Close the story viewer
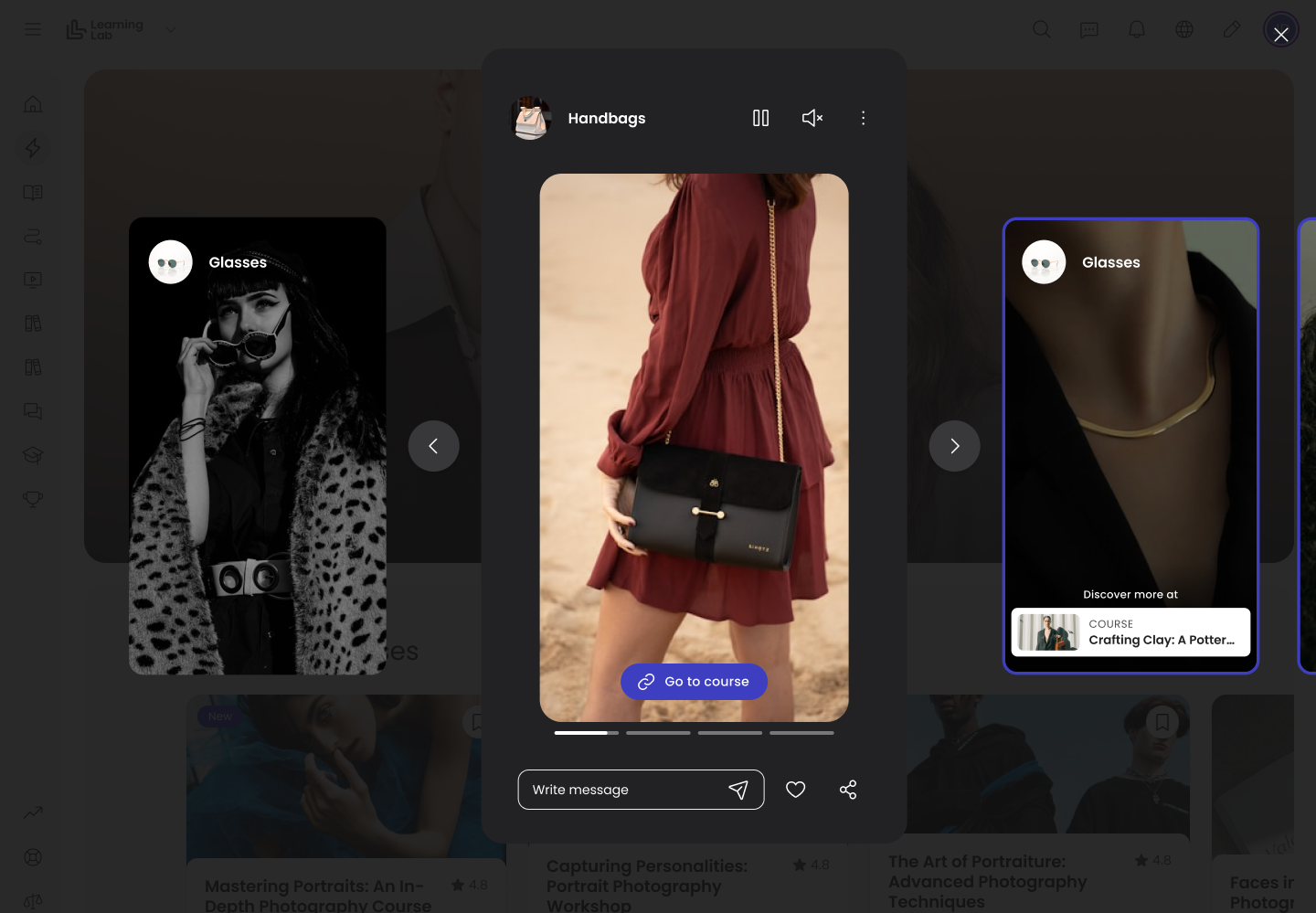This screenshot has height=913, width=1316. click(1281, 34)
